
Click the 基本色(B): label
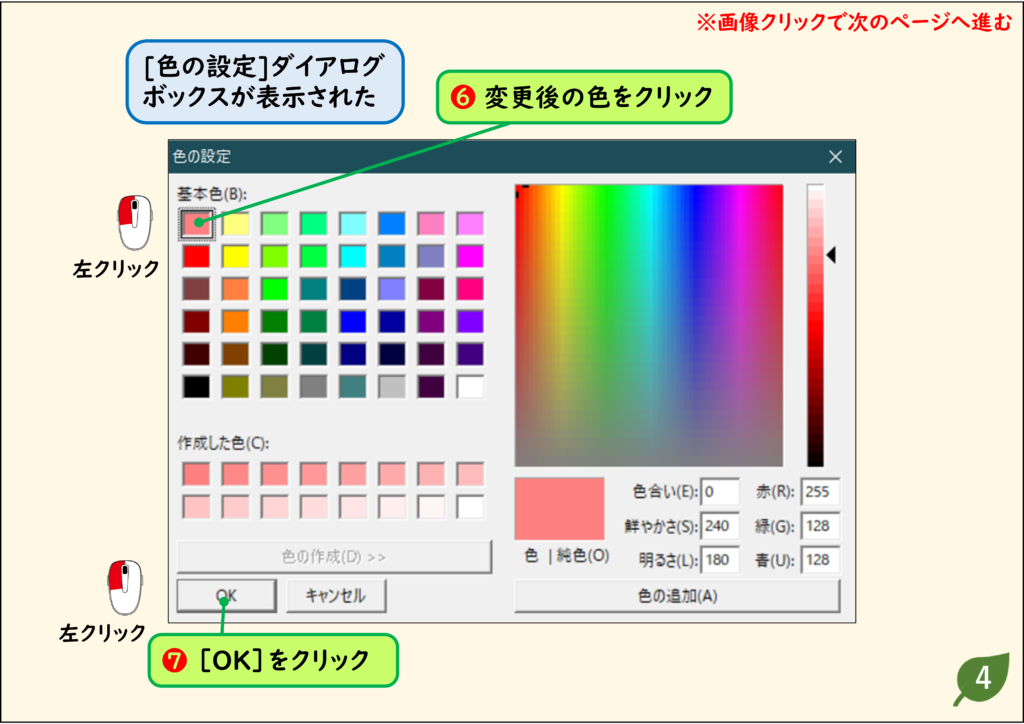coord(212,194)
